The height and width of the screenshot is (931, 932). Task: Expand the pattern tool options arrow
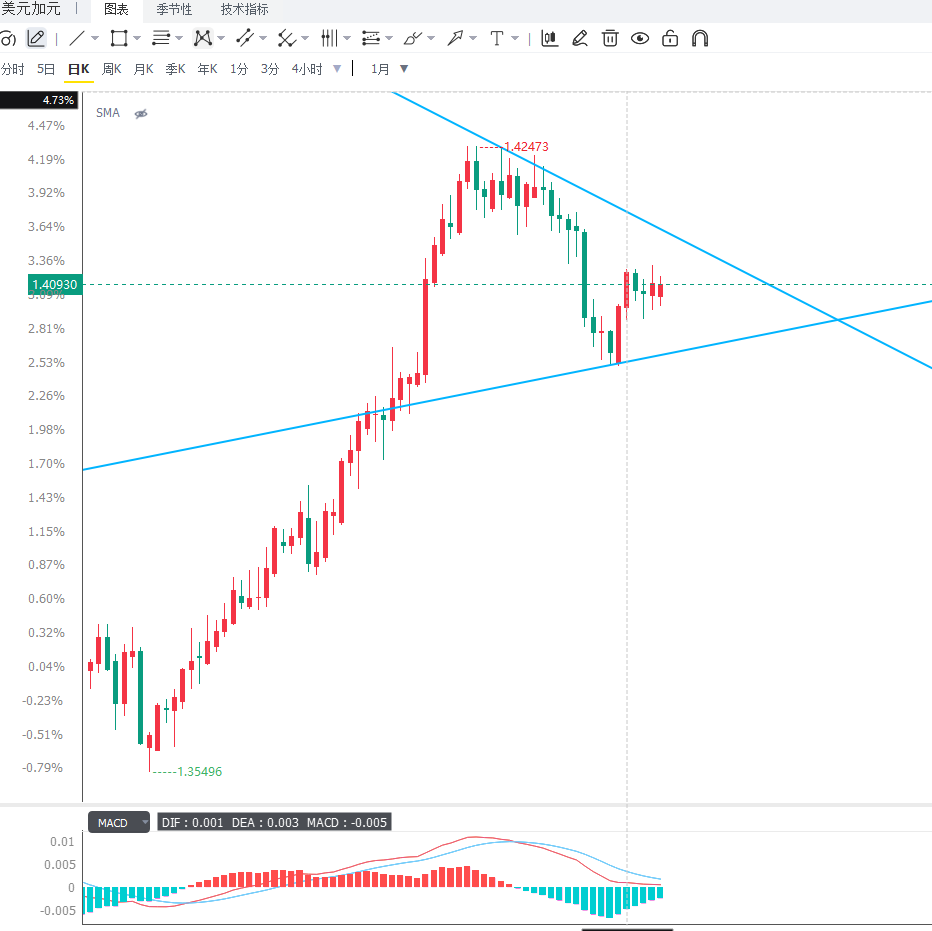tap(221, 39)
